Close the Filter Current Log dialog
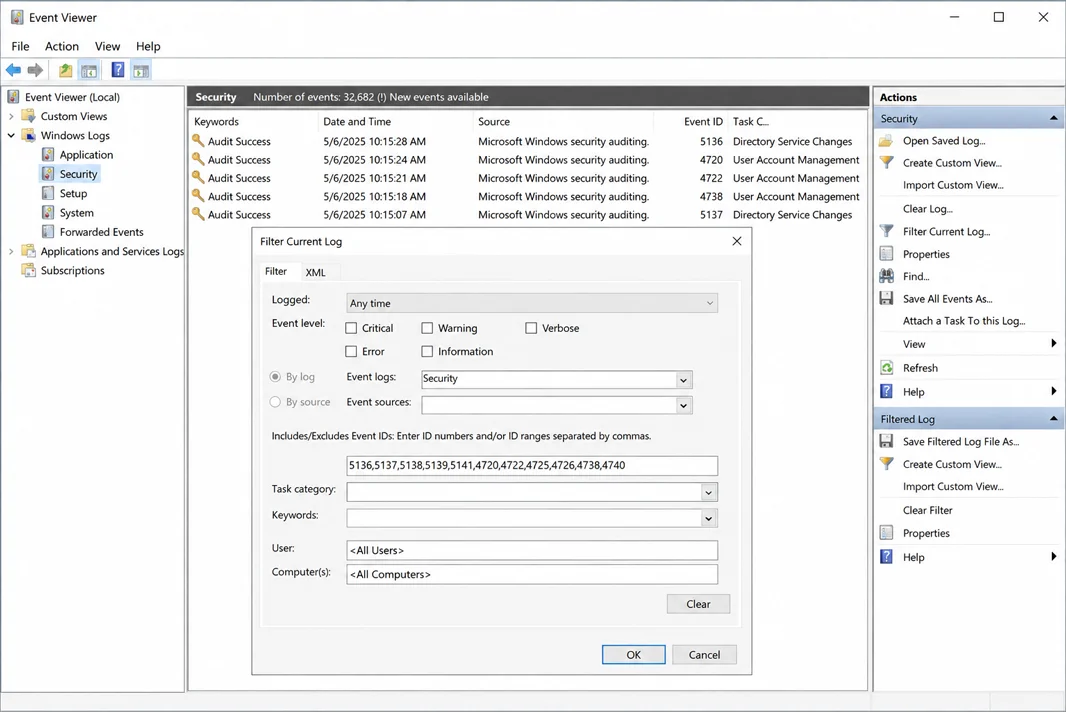This screenshot has width=1066, height=712. coord(737,241)
